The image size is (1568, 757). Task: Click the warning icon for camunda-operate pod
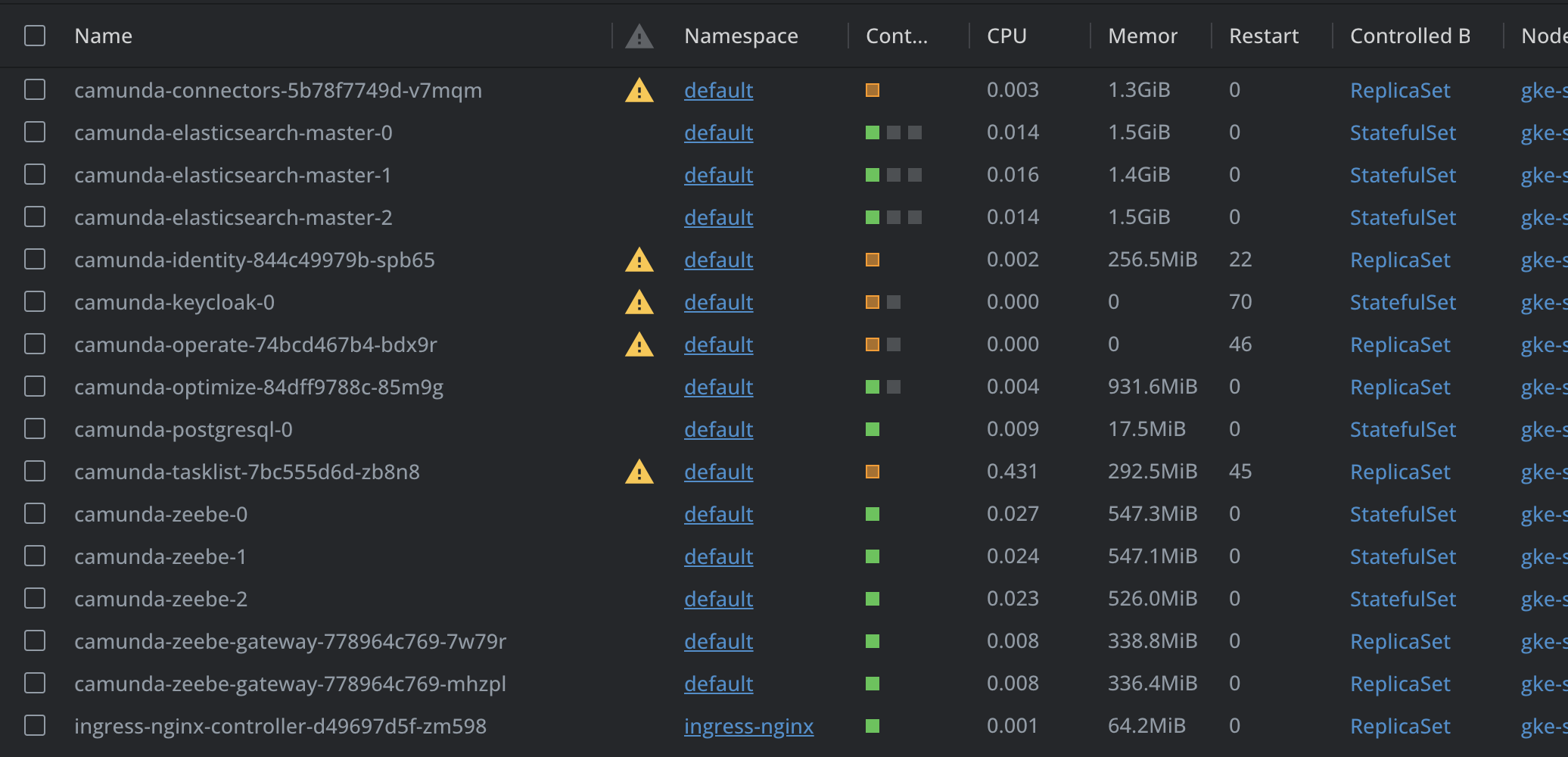639,344
